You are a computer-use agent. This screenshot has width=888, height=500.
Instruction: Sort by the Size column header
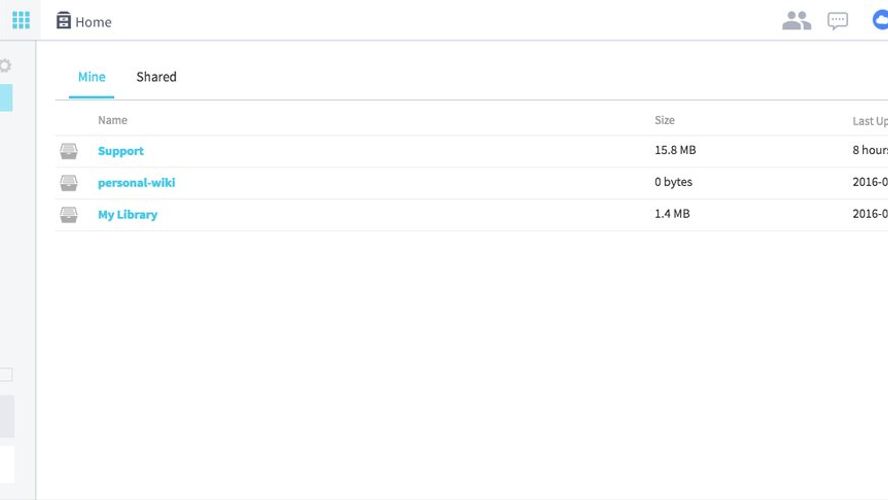664,120
